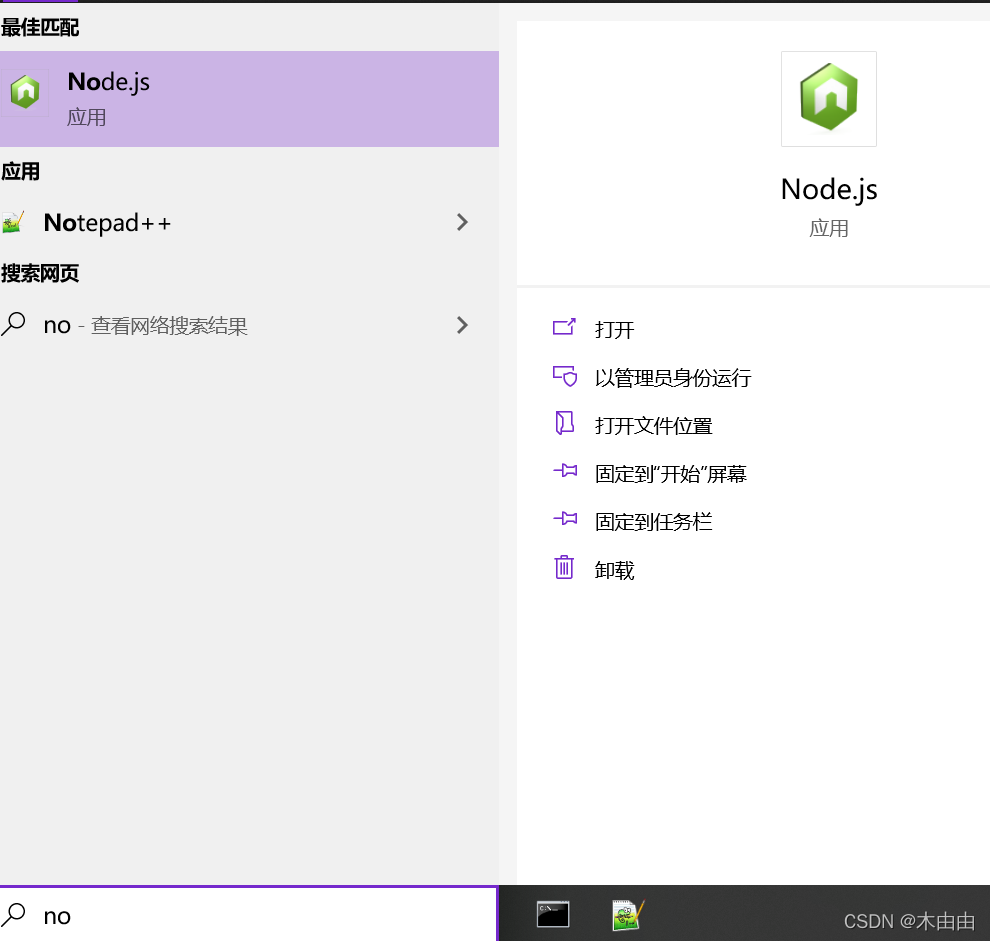This screenshot has width=990, height=941.
Task: Click the magnifier icon beside the web search entry
Action: point(21,325)
